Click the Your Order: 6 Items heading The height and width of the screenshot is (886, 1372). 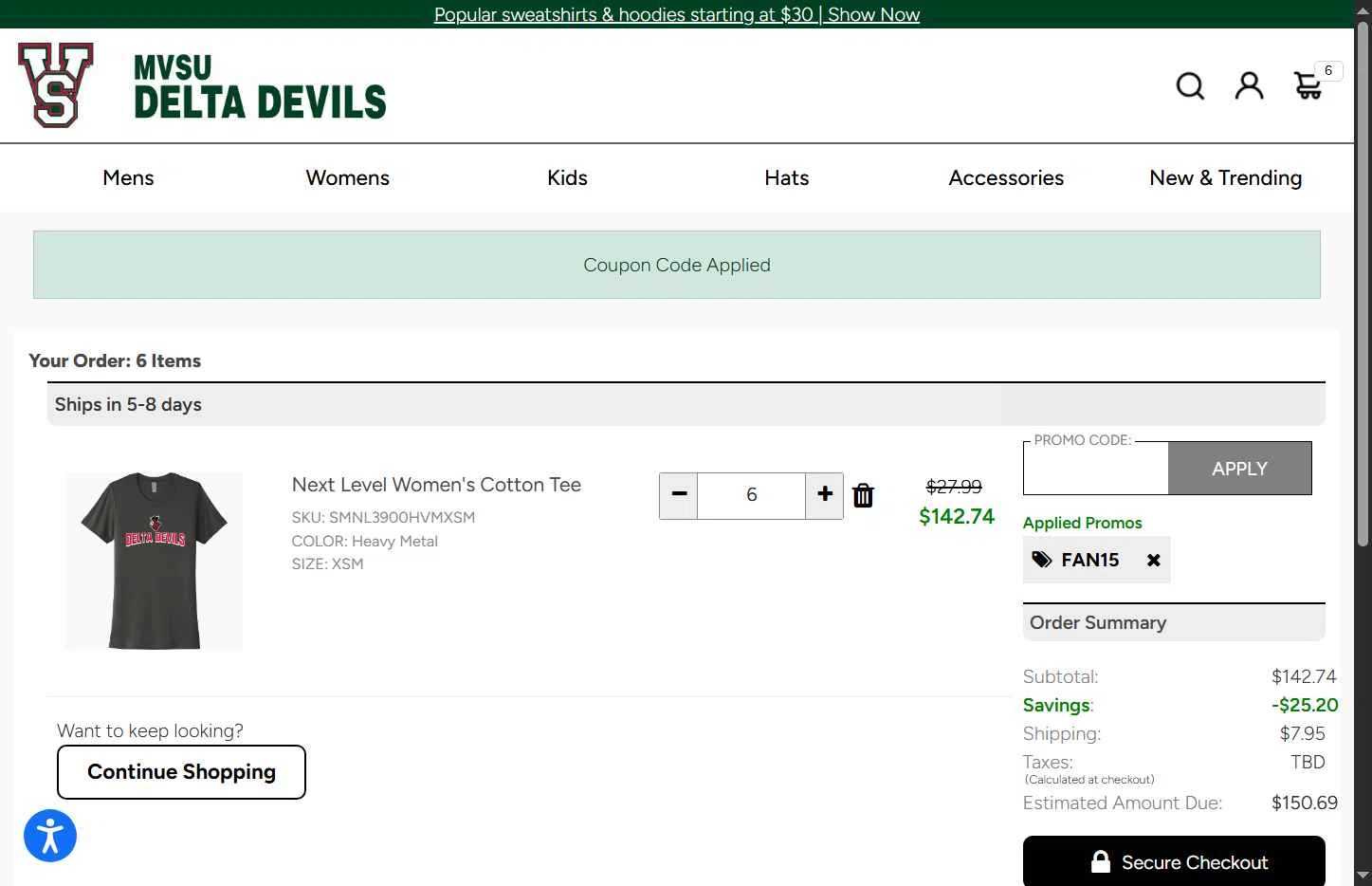[115, 360]
